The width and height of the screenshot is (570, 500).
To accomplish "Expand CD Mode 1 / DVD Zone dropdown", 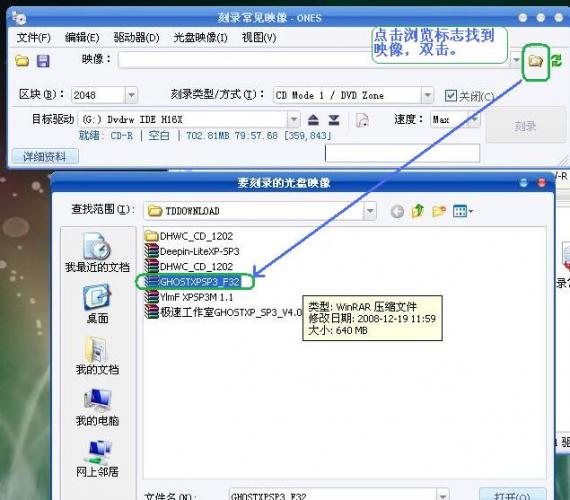I will [428, 95].
